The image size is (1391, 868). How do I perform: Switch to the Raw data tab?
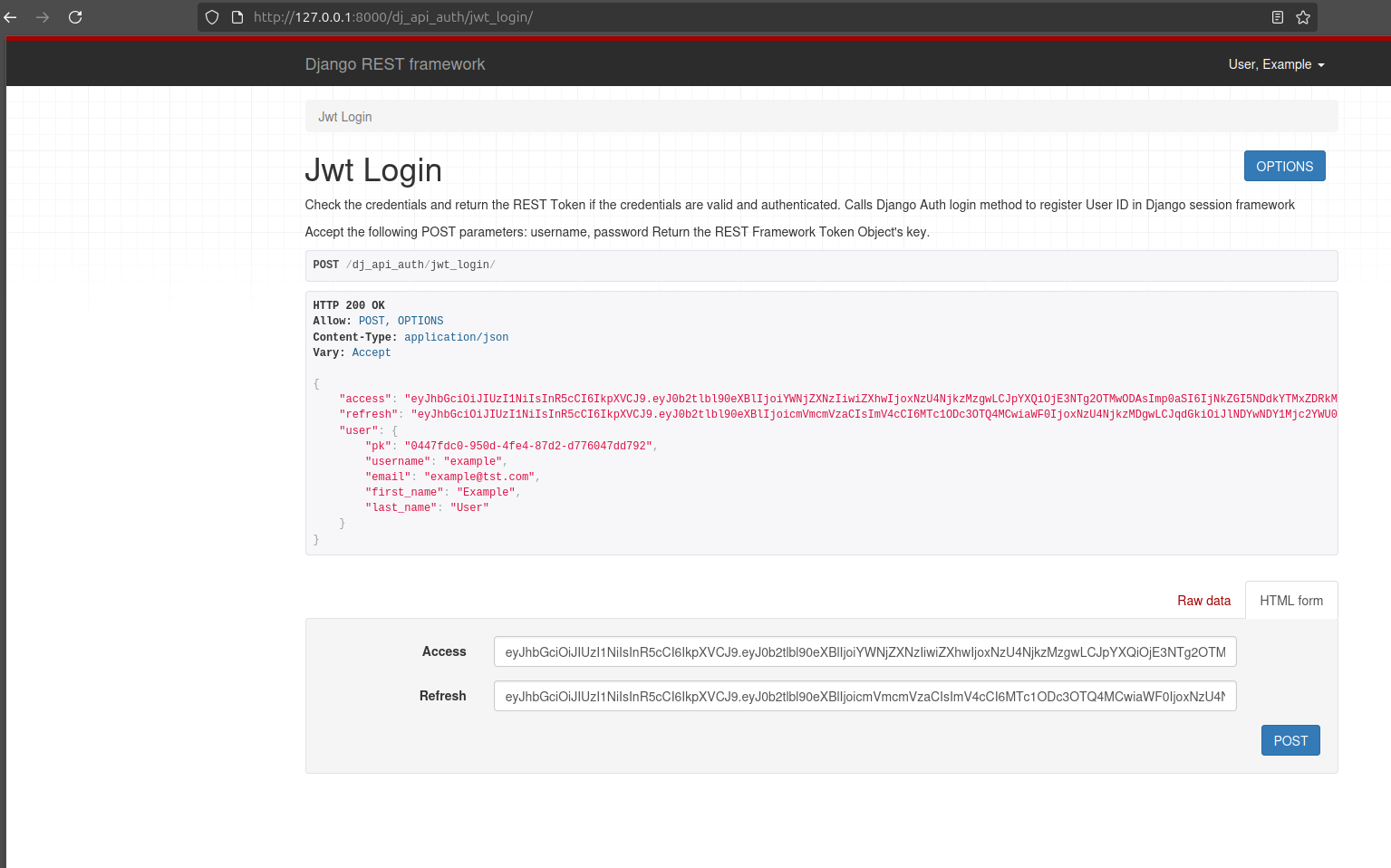click(1203, 600)
